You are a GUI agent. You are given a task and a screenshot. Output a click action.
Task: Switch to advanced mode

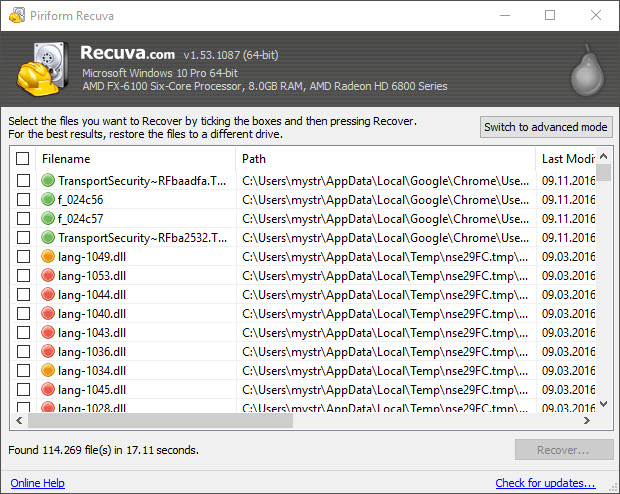[545, 127]
